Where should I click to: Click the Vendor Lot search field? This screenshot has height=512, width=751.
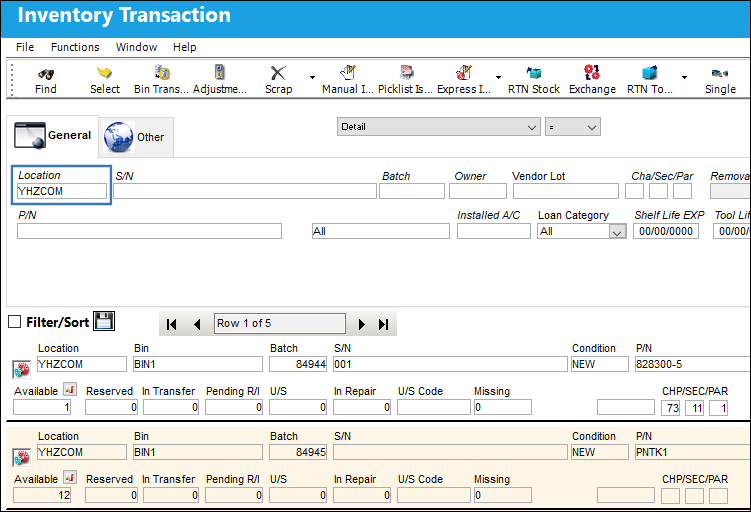tap(566, 191)
